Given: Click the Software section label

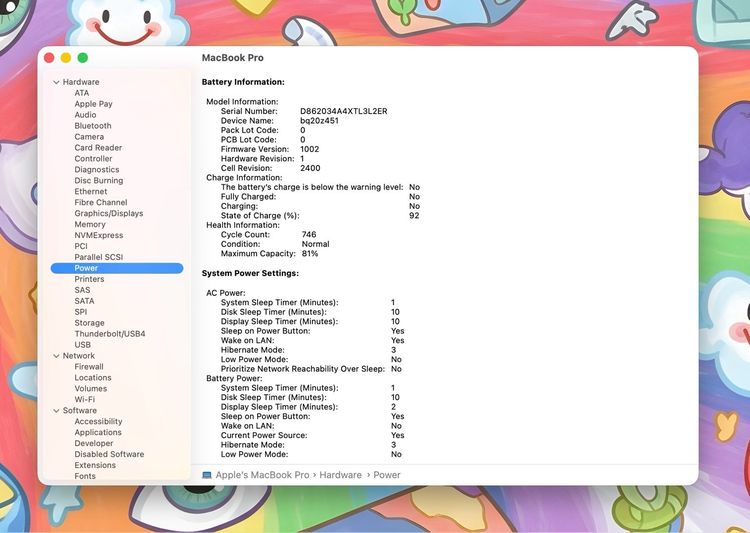Looking at the screenshot, I should [x=79, y=411].
